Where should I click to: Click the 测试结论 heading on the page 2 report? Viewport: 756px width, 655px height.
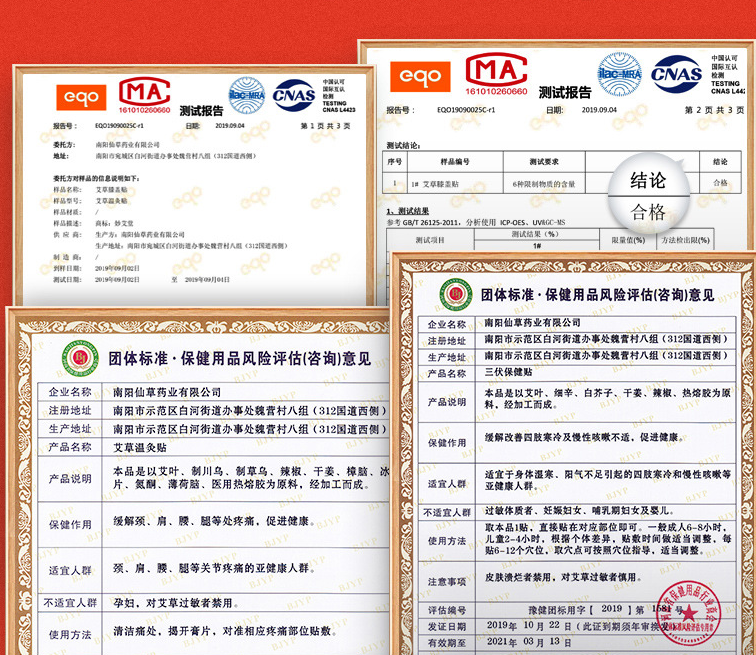pos(403,145)
